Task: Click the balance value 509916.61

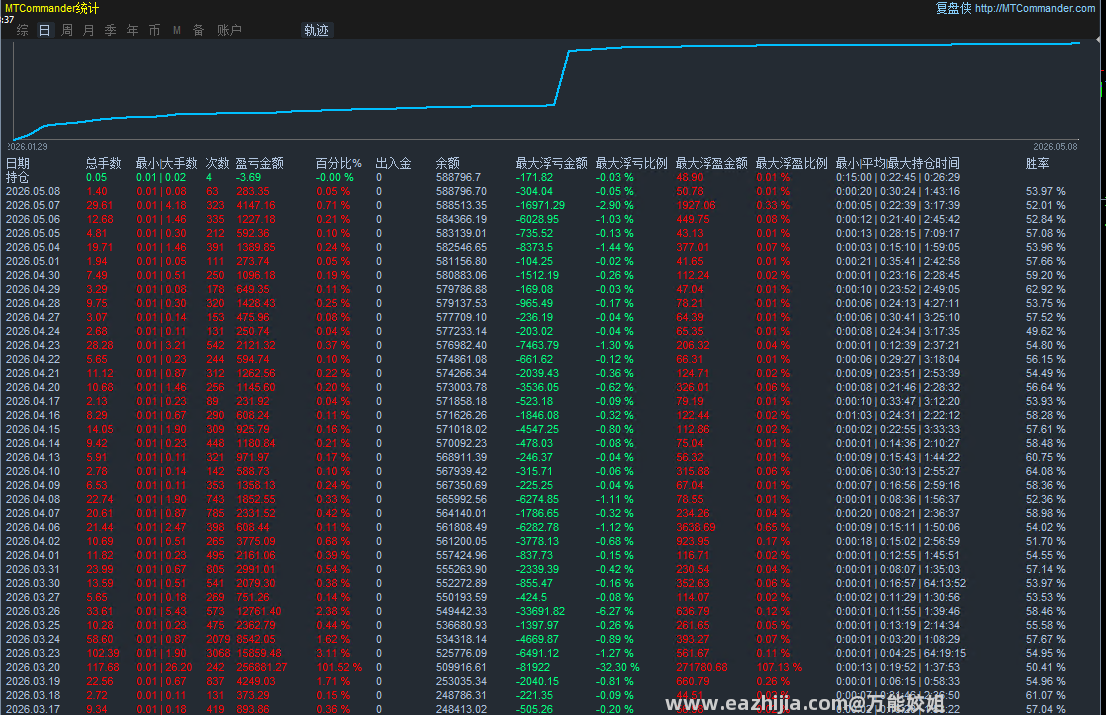Action: click(461, 667)
